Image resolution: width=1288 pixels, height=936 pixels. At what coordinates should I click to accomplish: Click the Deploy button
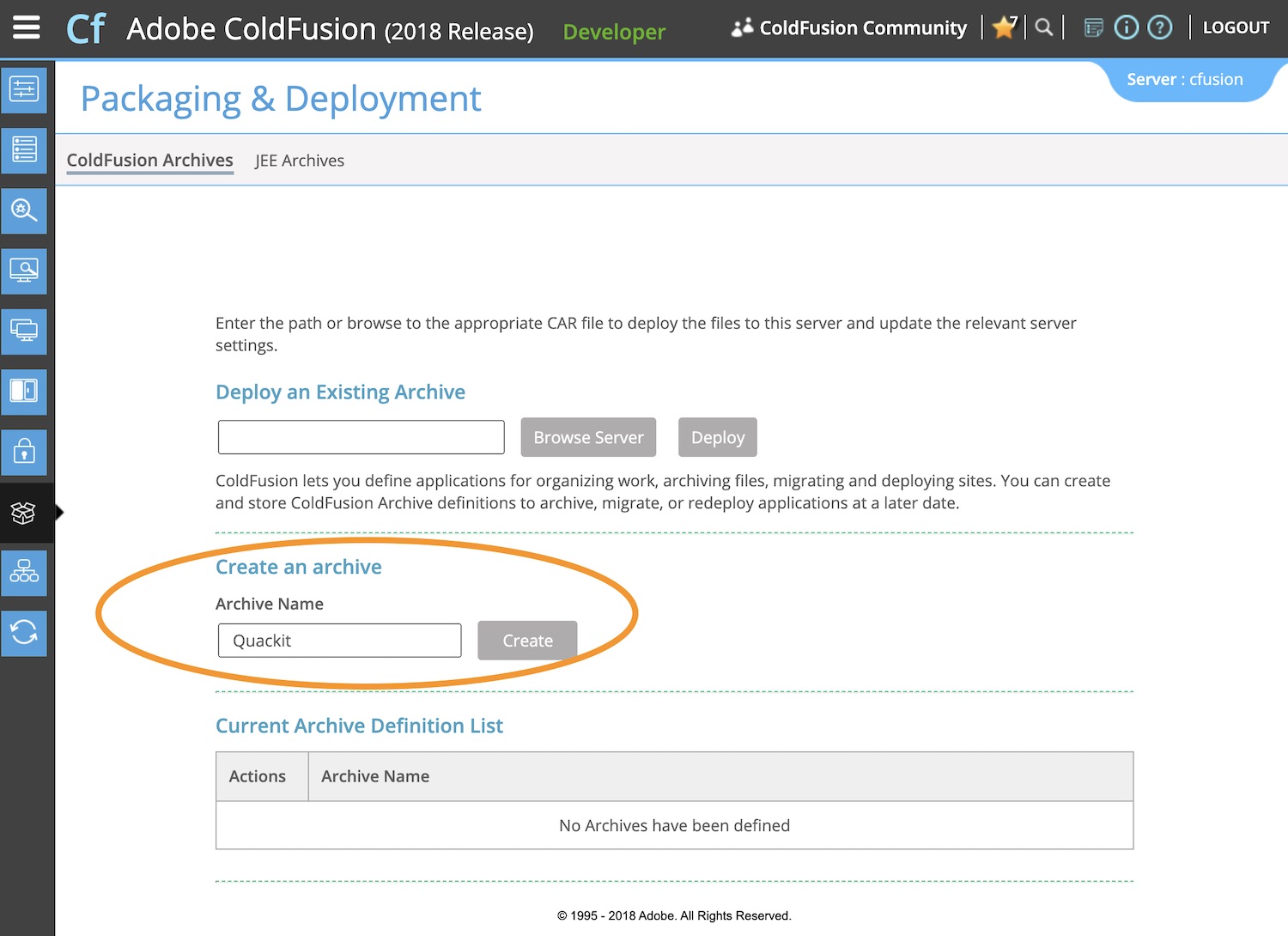718,437
